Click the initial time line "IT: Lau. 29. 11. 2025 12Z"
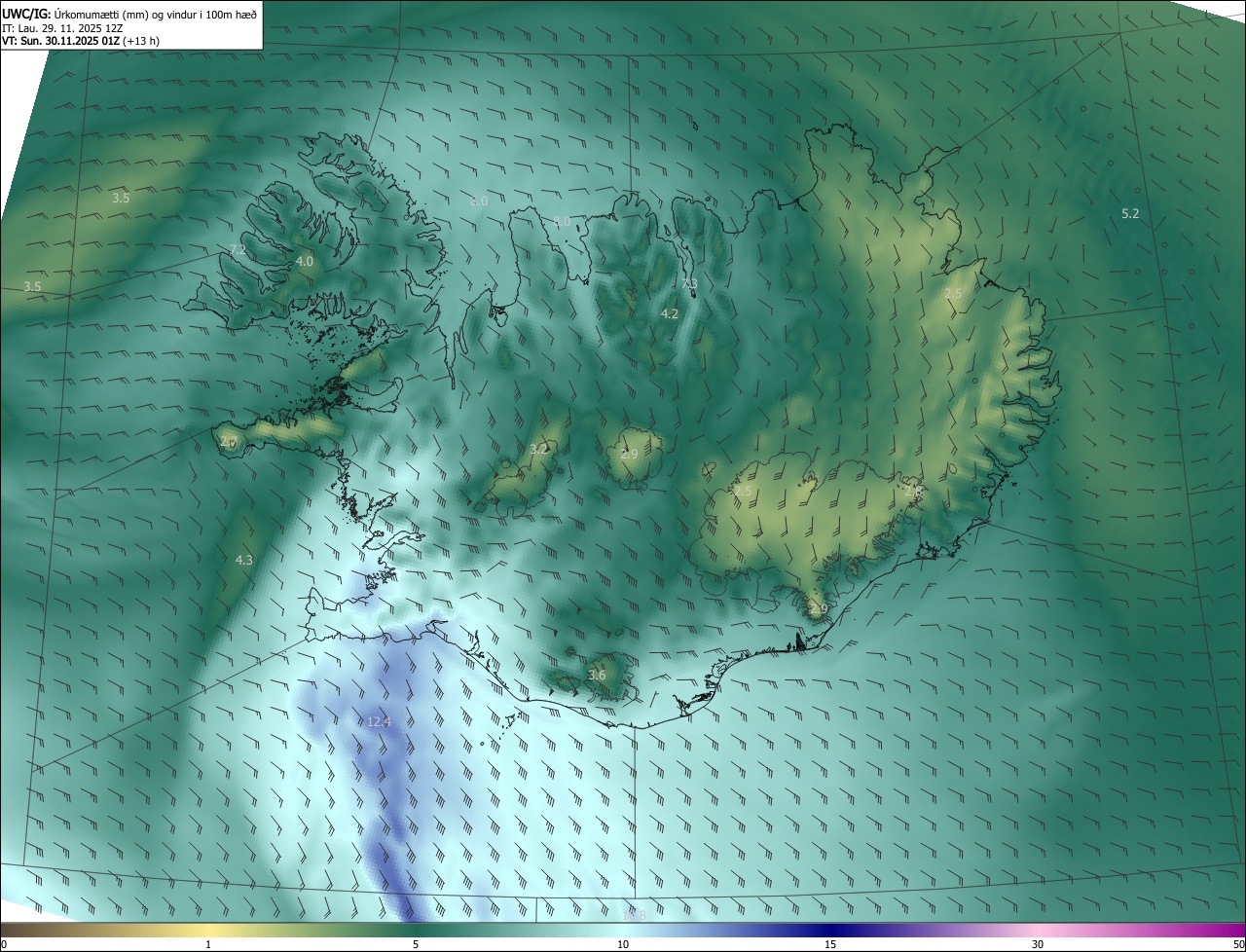The width and height of the screenshot is (1246, 952). [62, 28]
